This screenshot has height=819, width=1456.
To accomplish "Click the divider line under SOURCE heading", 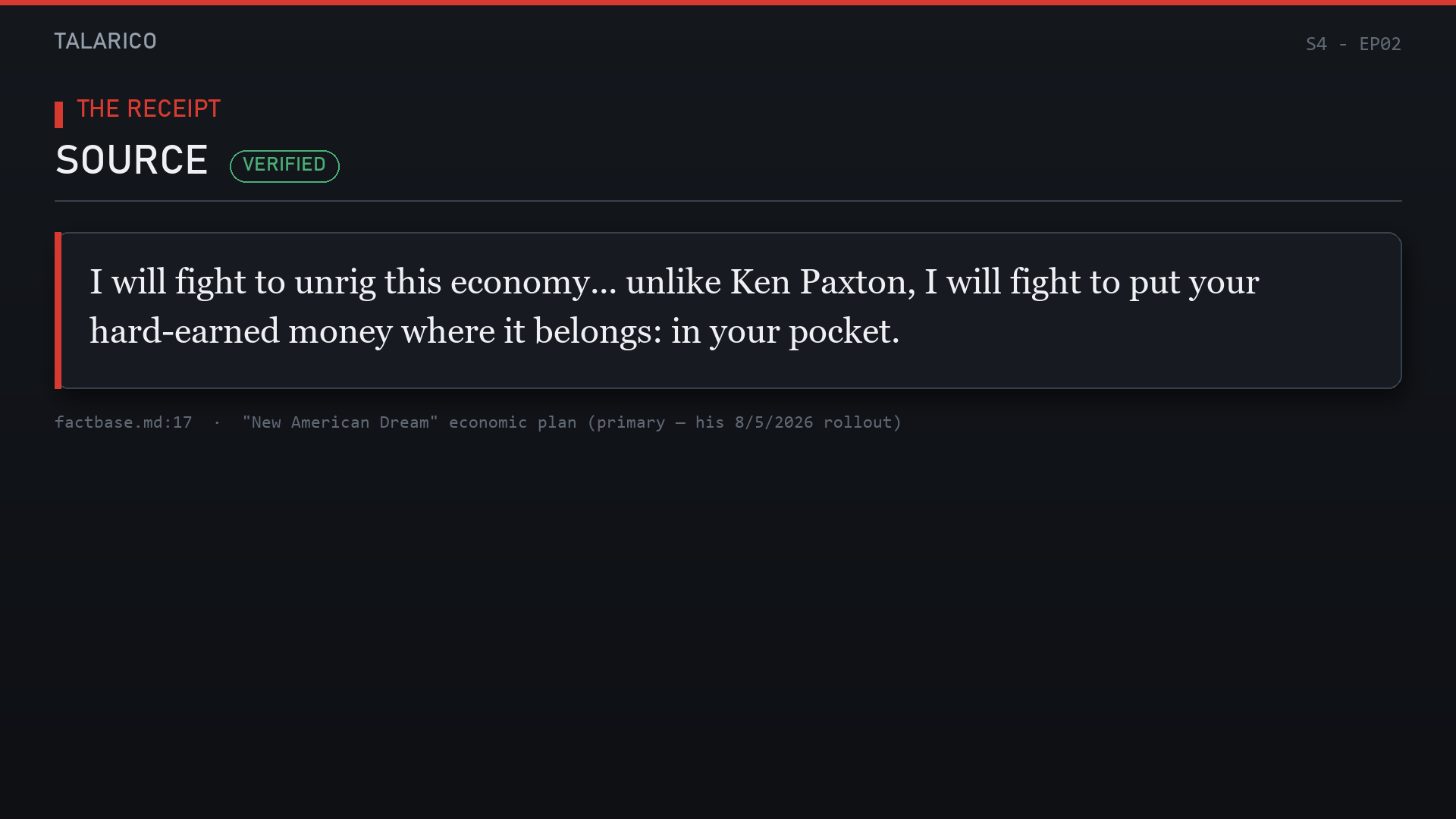I will tap(728, 201).
